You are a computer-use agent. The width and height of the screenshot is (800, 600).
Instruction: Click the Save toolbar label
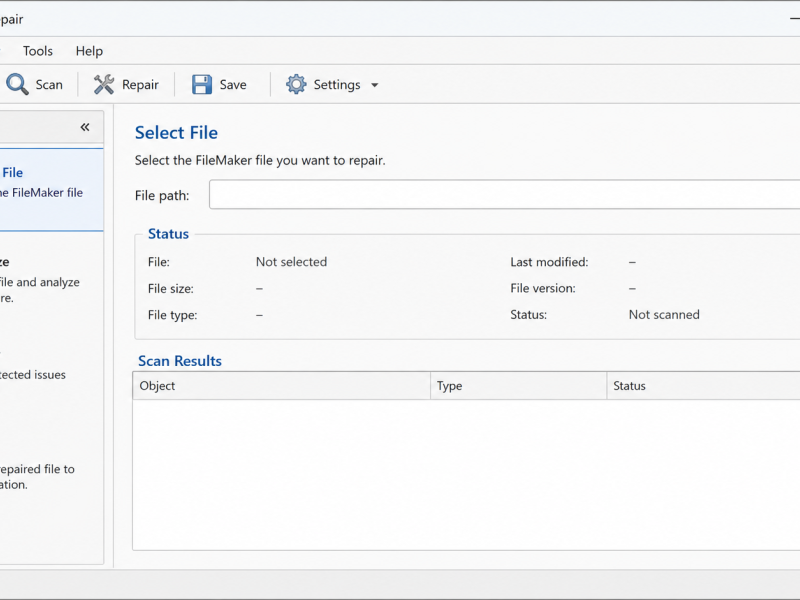click(233, 85)
